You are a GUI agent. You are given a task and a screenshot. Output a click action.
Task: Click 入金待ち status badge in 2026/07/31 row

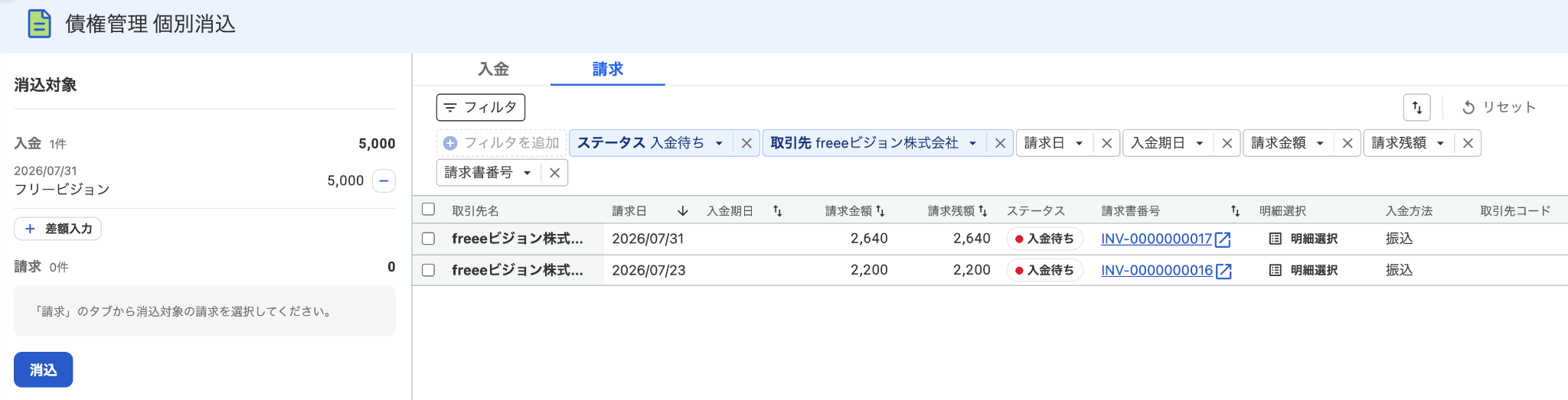pyautogui.click(x=1044, y=239)
